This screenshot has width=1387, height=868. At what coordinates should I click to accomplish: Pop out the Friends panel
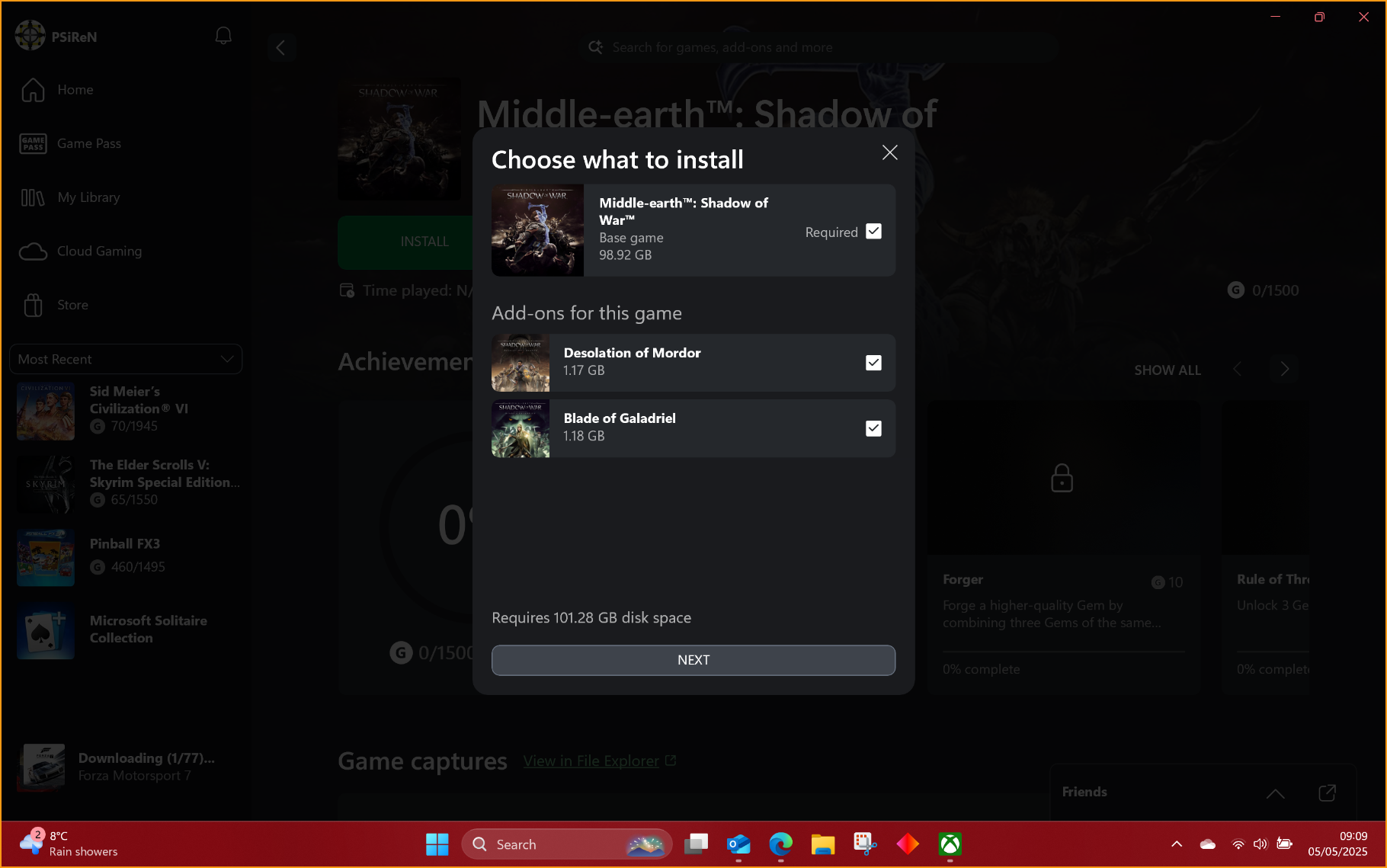[x=1327, y=793]
